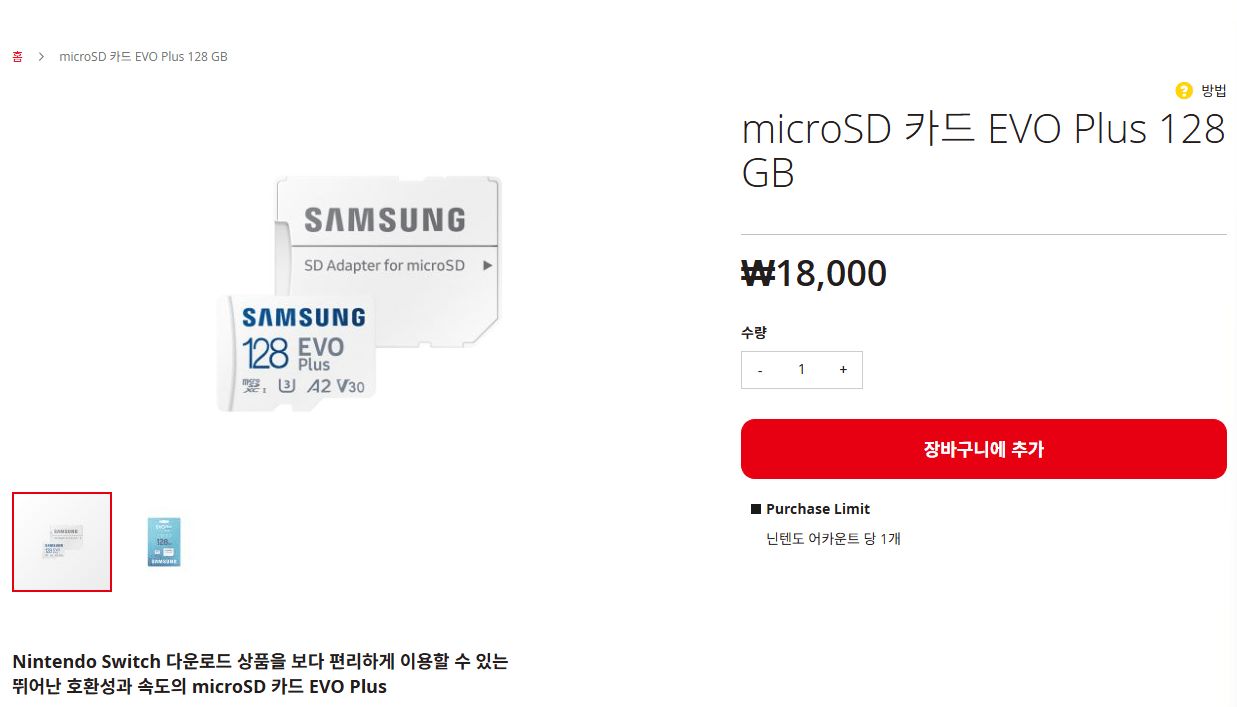Open the 방법 help link

(1214, 90)
